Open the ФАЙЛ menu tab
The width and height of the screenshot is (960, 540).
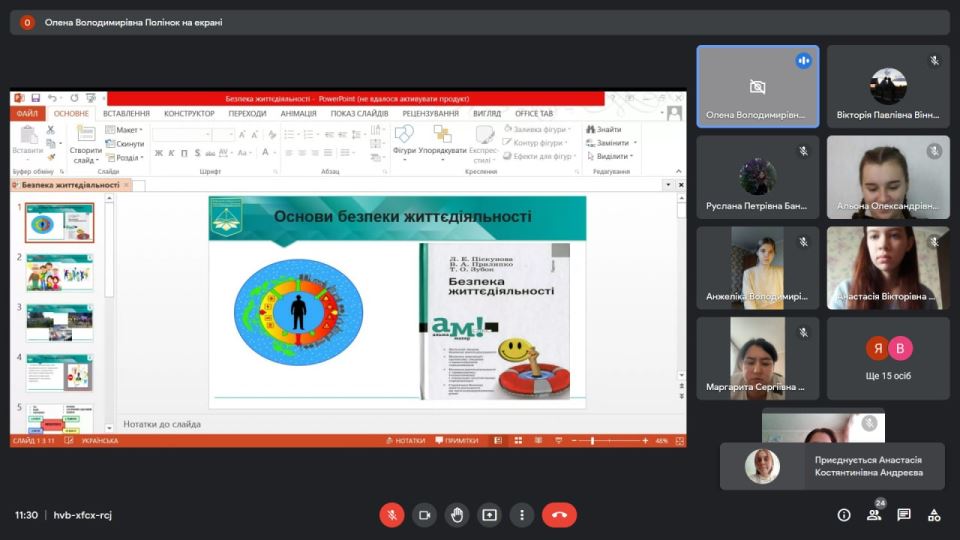[28, 114]
